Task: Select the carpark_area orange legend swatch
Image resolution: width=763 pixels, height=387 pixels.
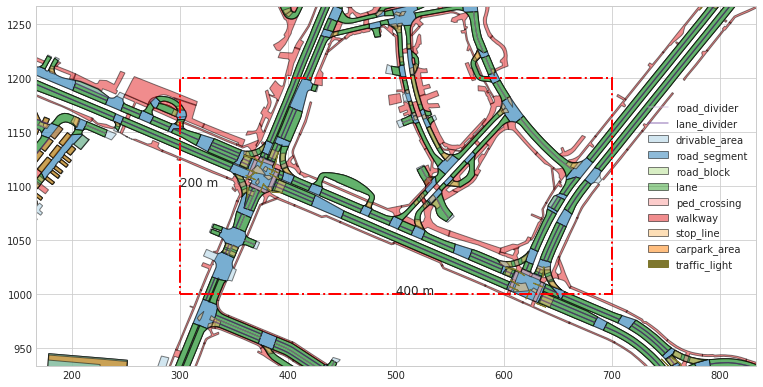Action: [658, 249]
